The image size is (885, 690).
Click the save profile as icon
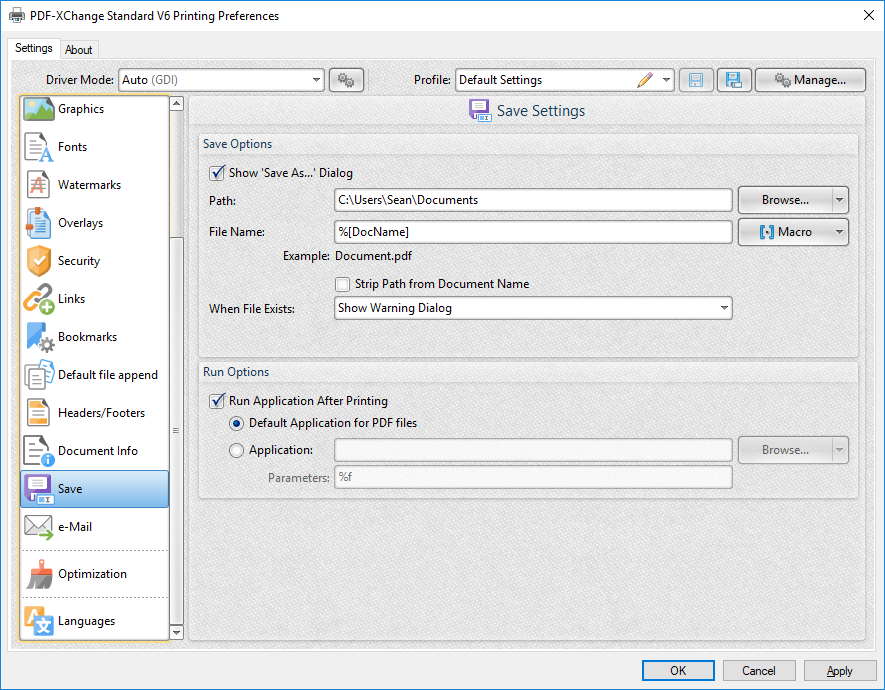coord(734,80)
